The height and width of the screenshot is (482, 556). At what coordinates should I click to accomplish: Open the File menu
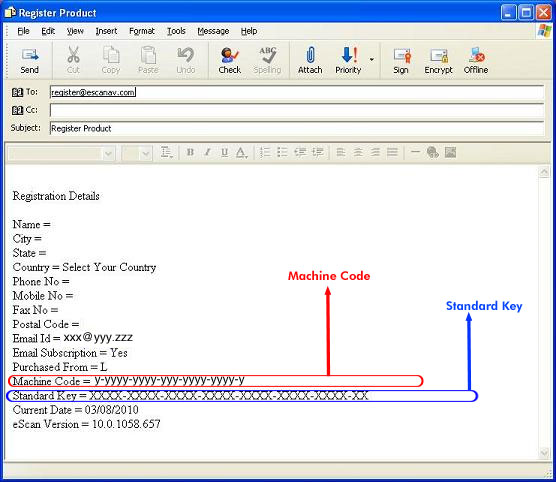click(23, 31)
